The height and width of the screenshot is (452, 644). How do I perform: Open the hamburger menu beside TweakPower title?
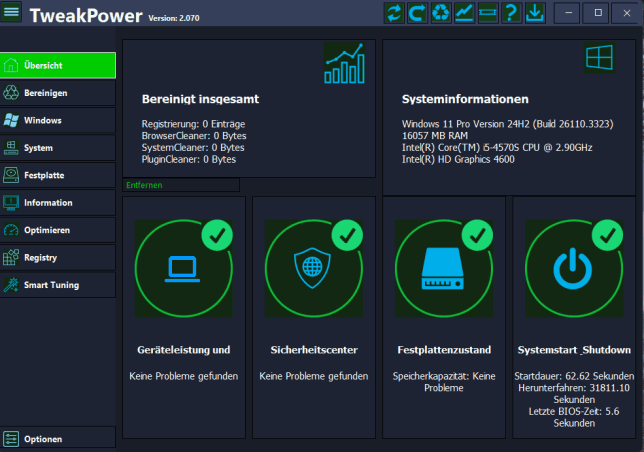pyautogui.click(x=12, y=13)
